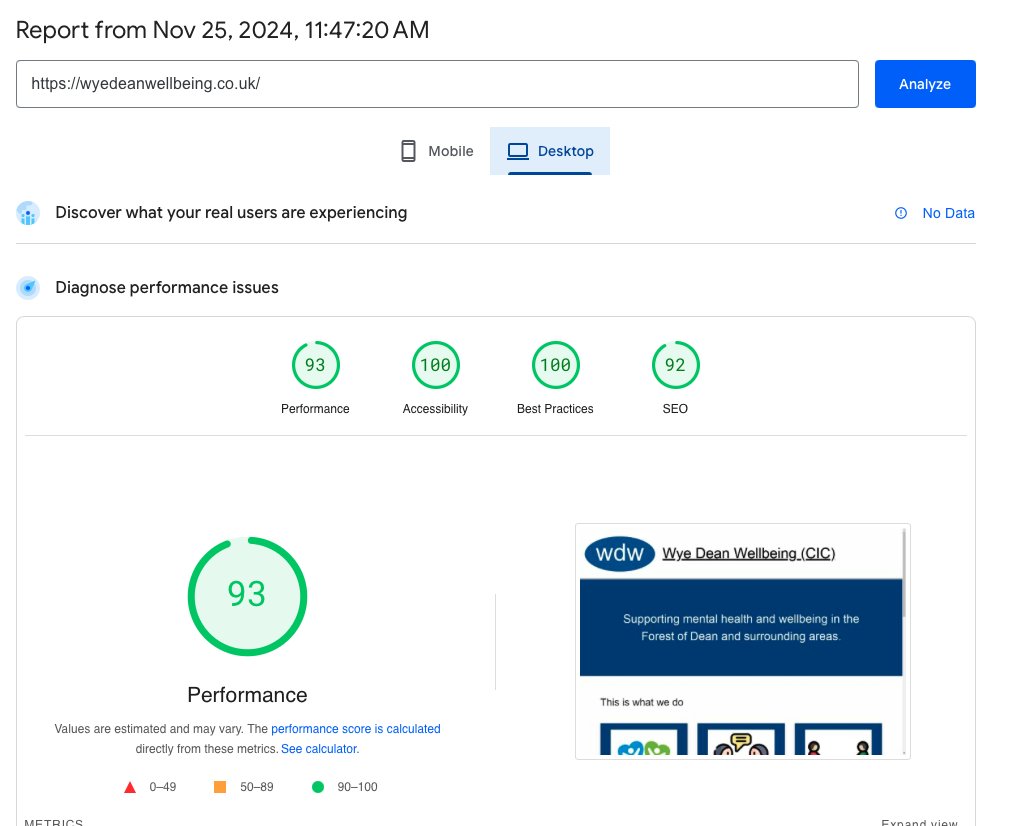This screenshot has width=1033, height=826.
Task: Open the performance score is calculated link
Action: [x=356, y=729]
